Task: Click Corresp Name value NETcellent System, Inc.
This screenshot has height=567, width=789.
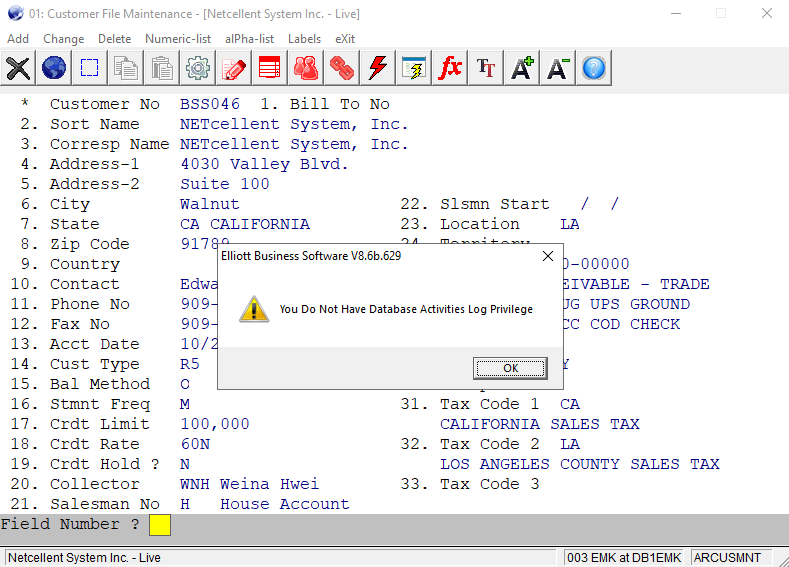Action: click(294, 144)
